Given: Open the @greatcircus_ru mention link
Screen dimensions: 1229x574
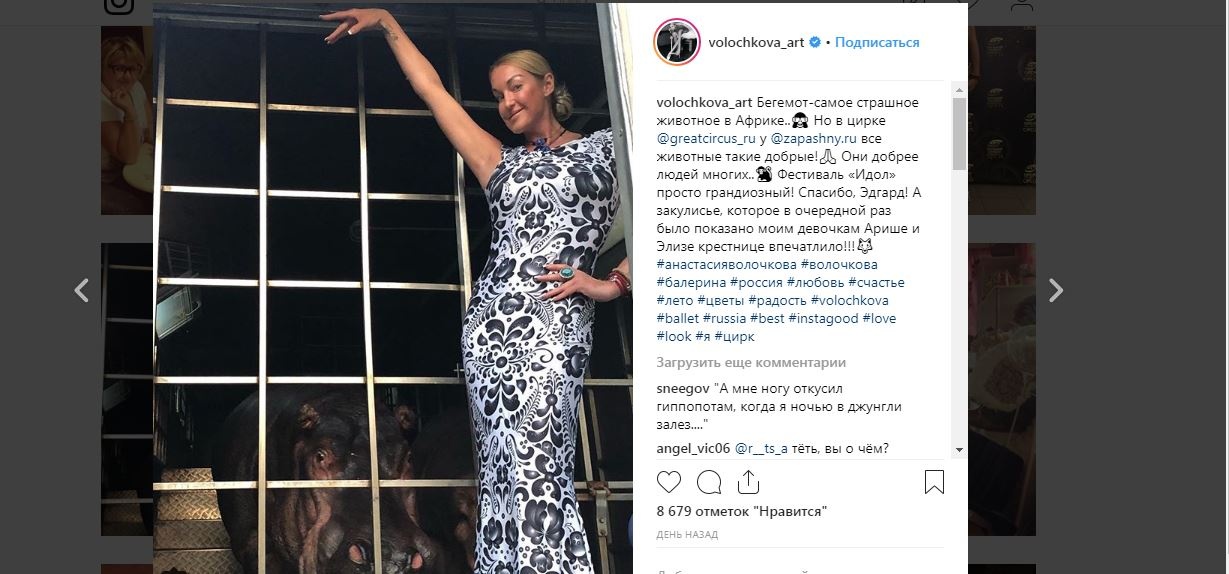Looking at the screenshot, I should click(x=706, y=138).
